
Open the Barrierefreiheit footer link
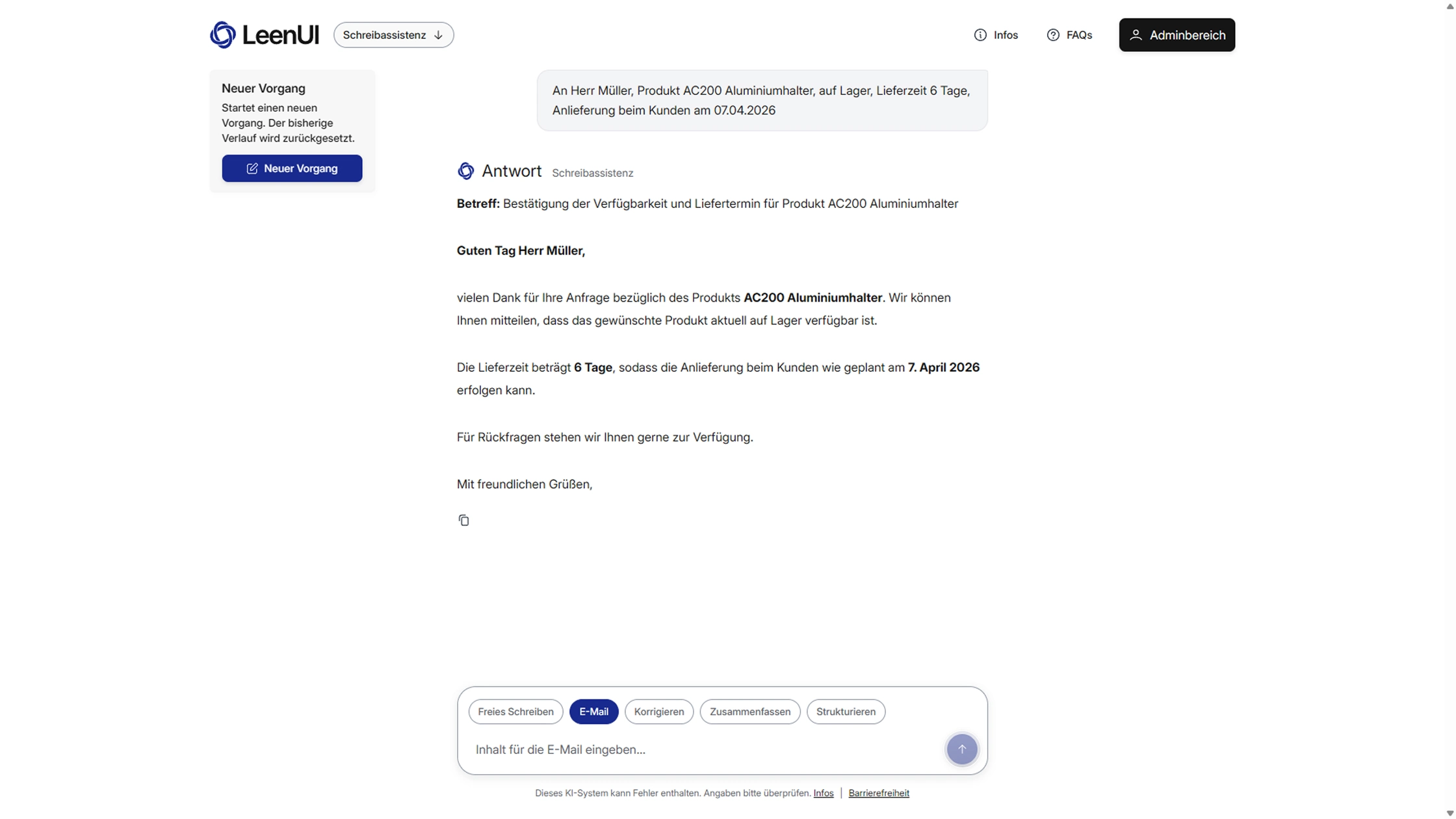[x=878, y=793]
